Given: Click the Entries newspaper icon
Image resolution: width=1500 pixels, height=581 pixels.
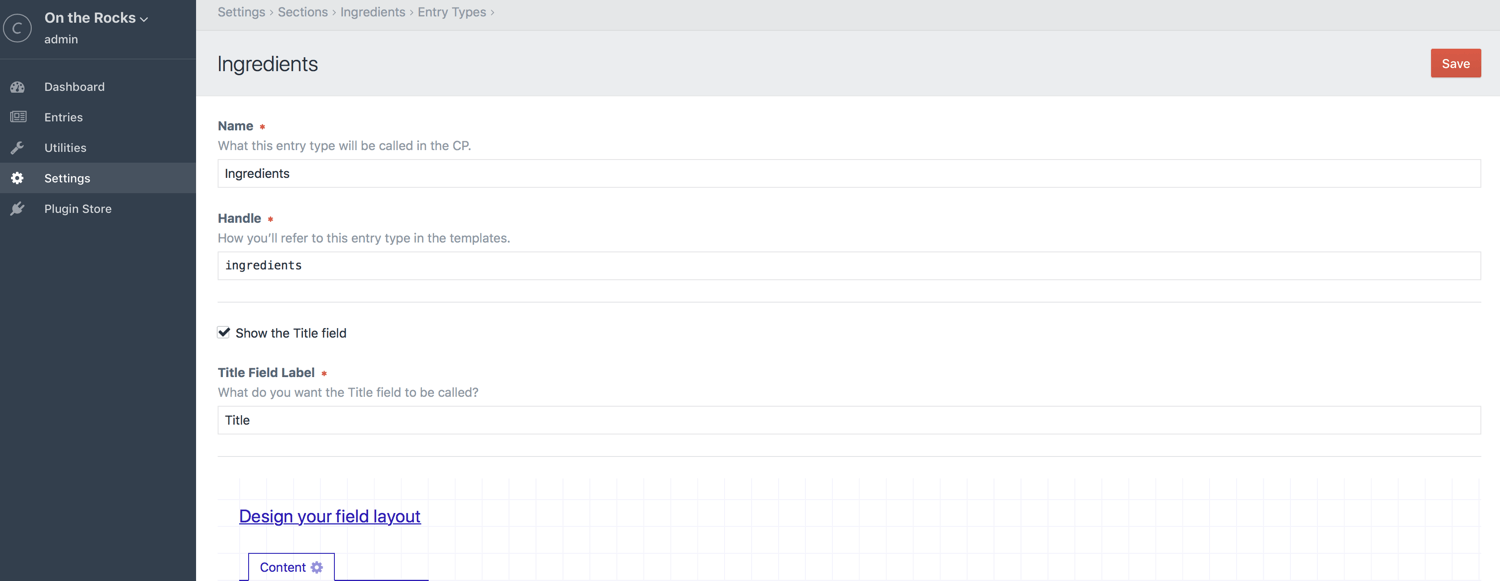Looking at the screenshot, I should pyautogui.click(x=18, y=117).
